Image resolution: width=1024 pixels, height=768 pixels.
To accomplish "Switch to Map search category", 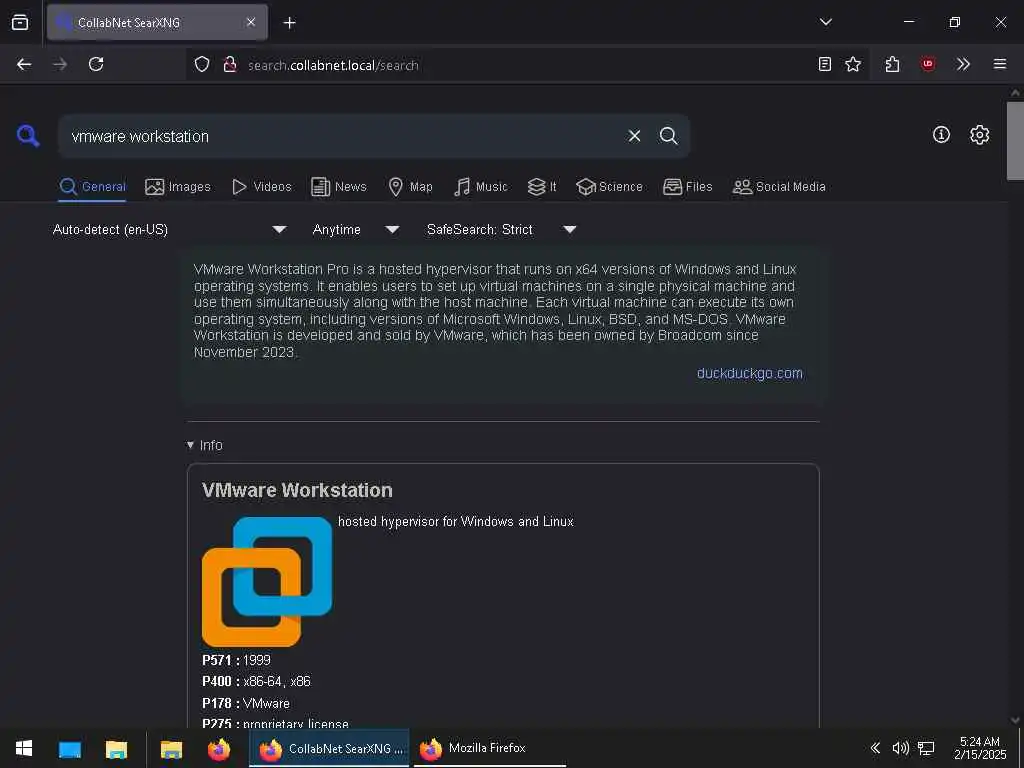I will coord(410,187).
